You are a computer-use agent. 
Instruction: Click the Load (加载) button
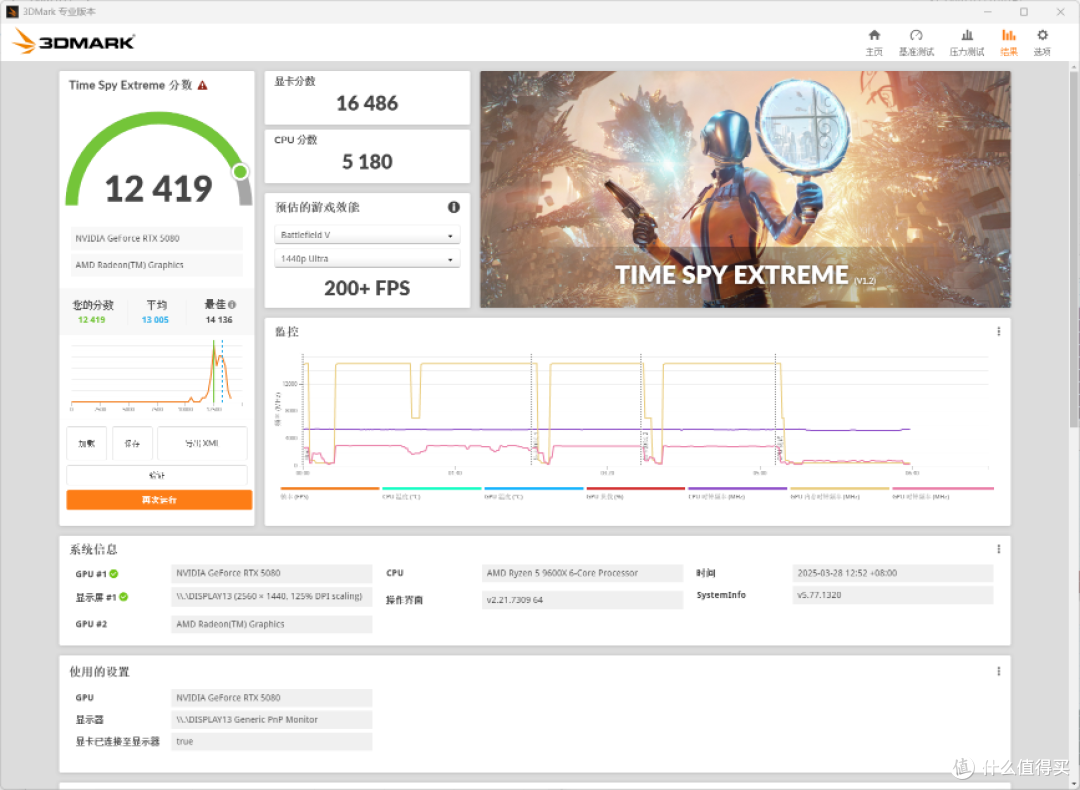click(87, 444)
